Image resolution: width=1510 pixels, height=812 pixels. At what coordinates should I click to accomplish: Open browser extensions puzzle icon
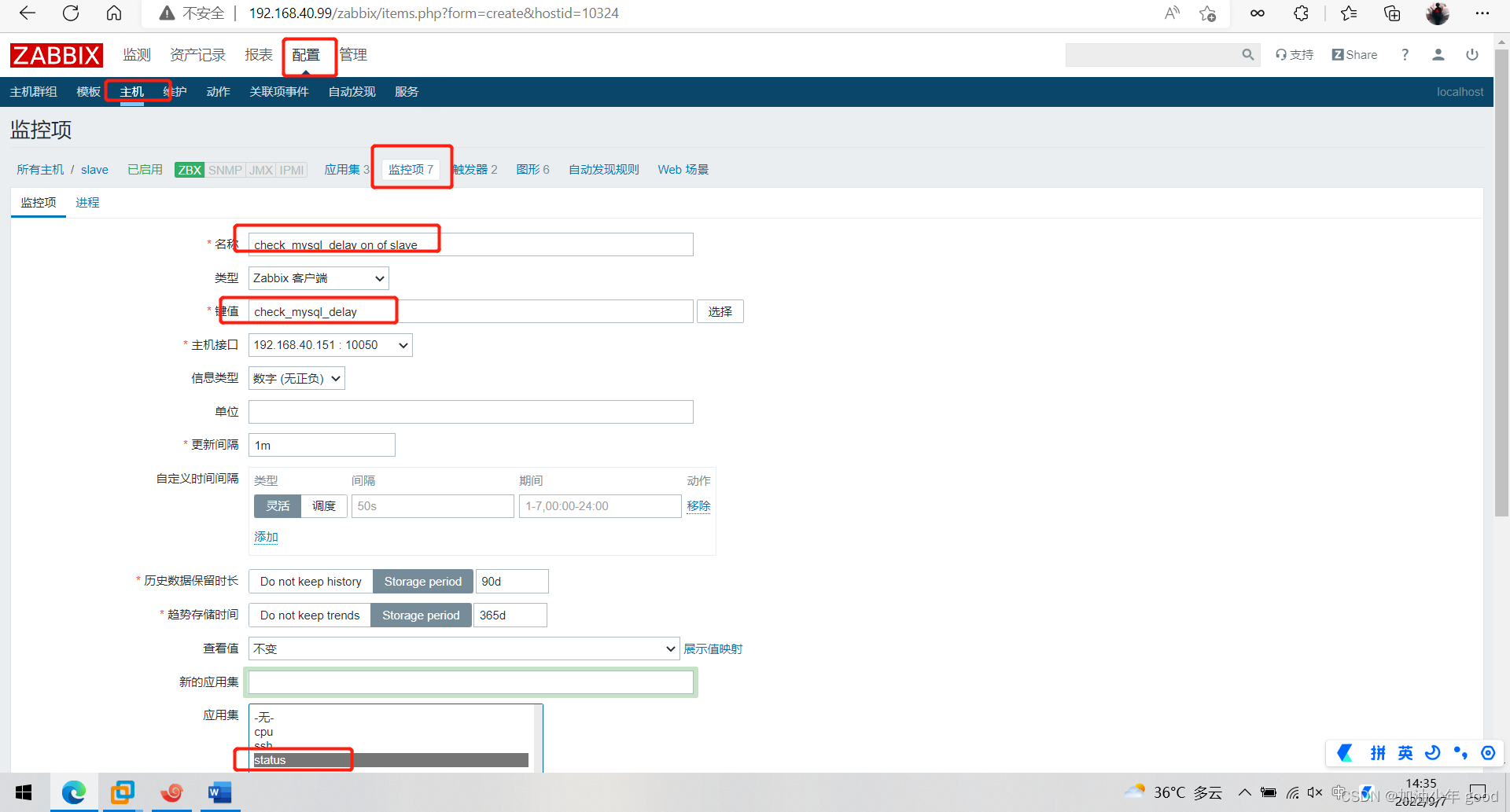(1302, 13)
